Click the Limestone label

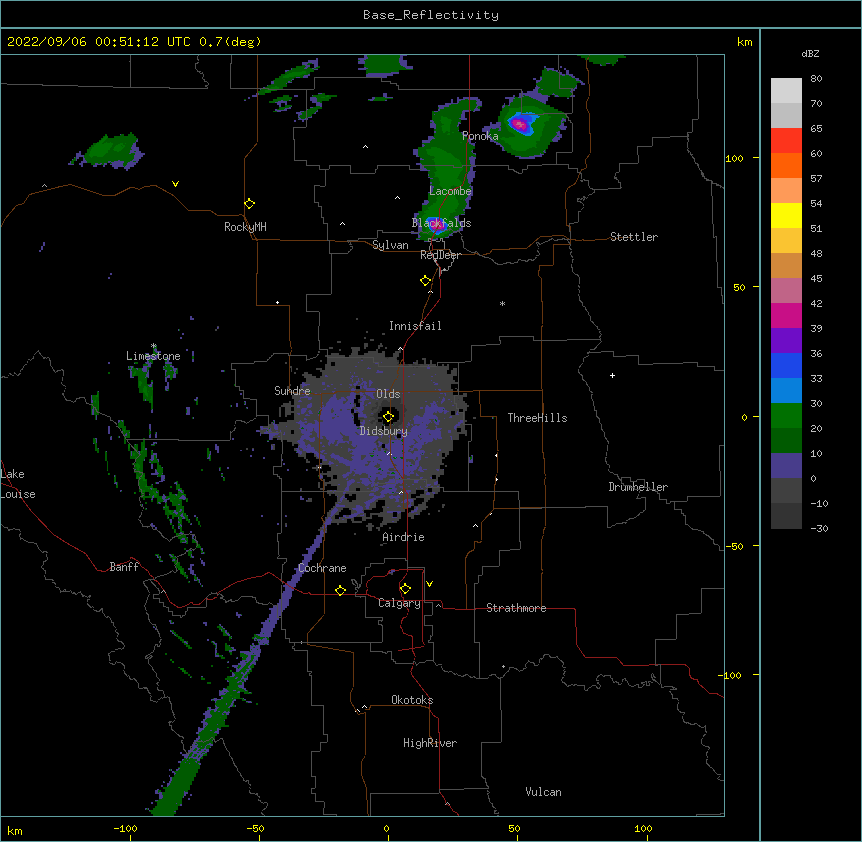(153, 356)
